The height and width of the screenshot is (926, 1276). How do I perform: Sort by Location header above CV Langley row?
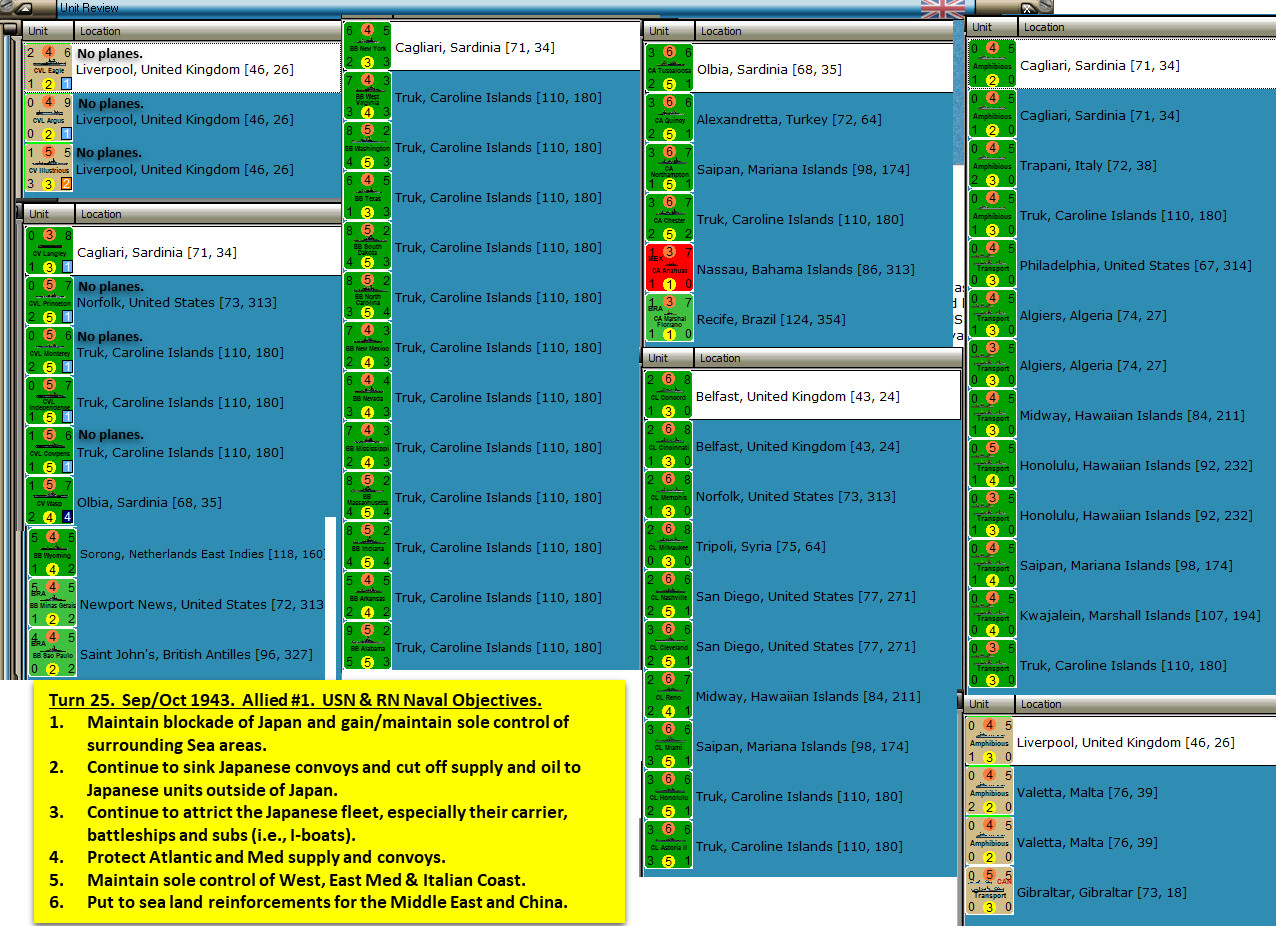pyautogui.click(x=208, y=214)
